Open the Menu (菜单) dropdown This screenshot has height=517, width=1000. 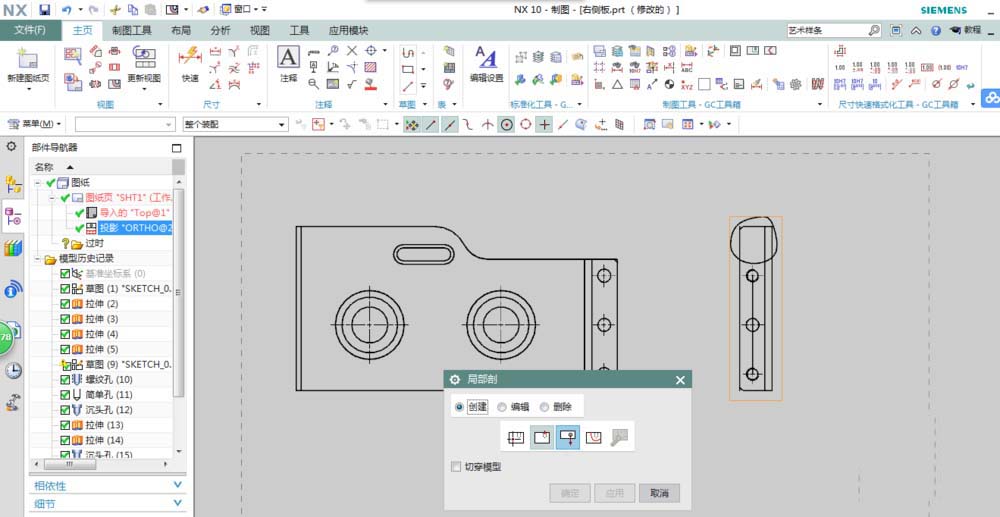[x=35, y=124]
